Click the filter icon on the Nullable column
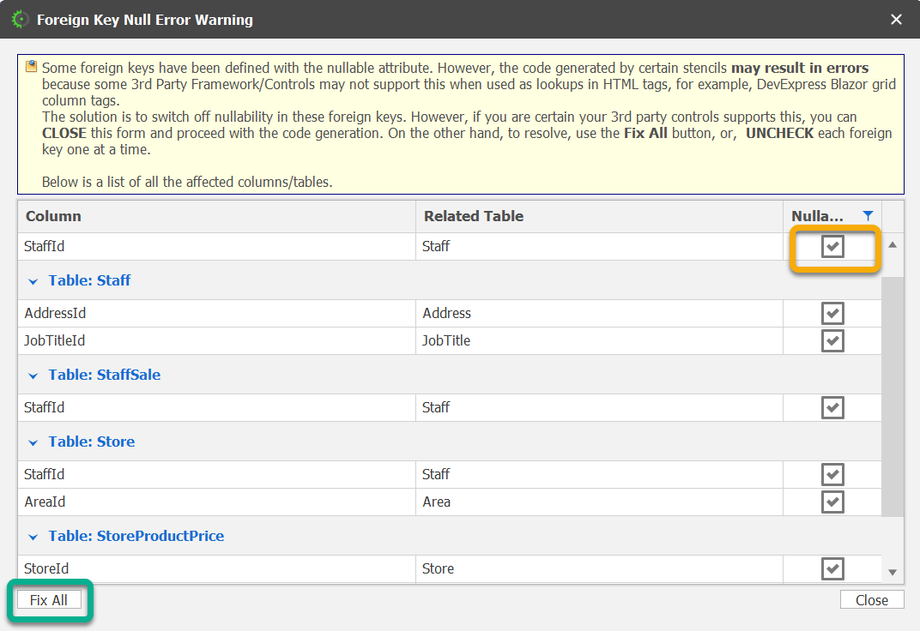This screenshot has width=920, height=631. (867, 216)
